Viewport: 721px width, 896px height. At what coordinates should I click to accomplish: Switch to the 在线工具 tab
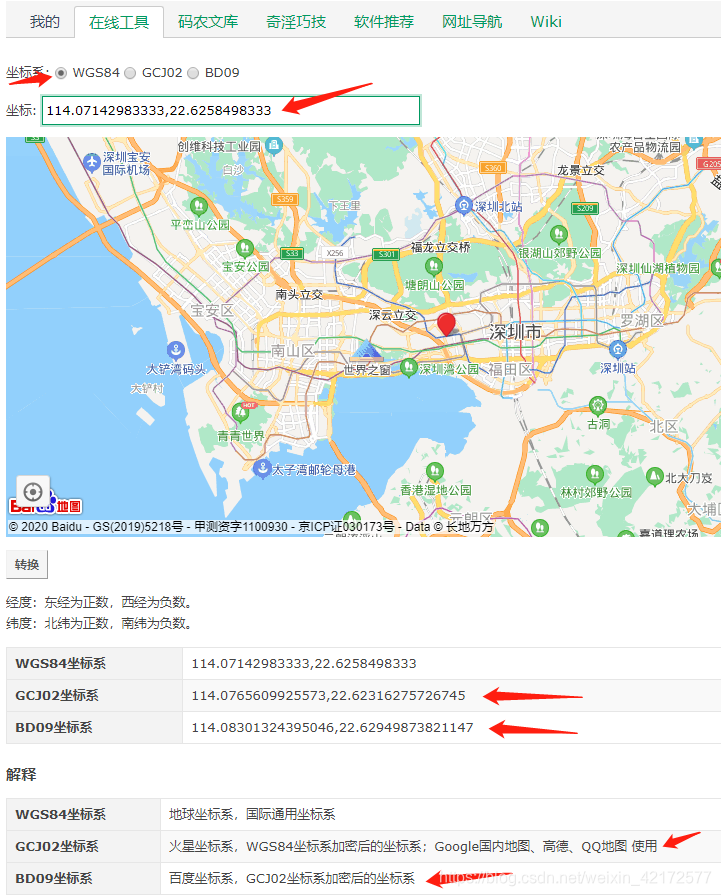click(x=119, y=22)
